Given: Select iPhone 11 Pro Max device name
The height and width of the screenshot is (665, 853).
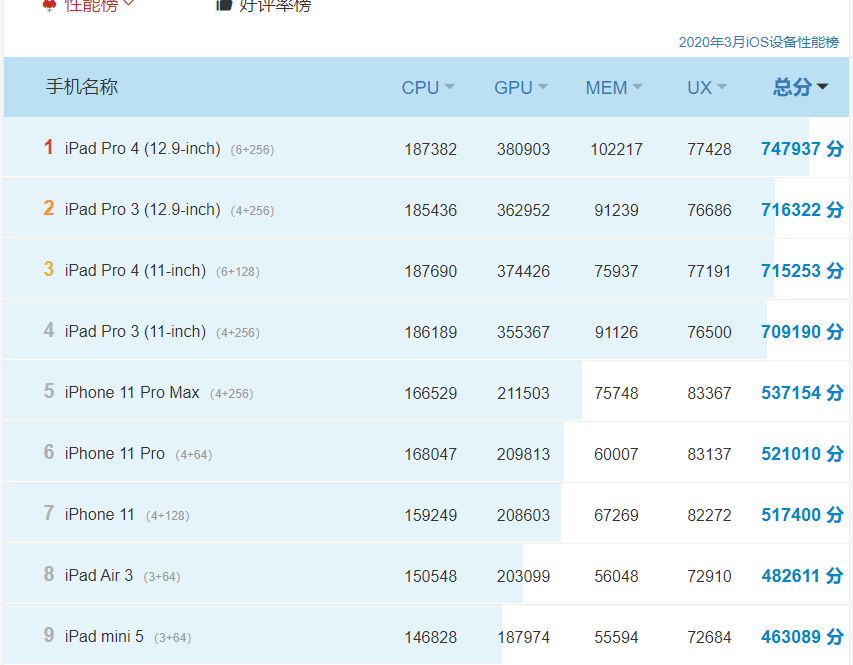Looking at the screenshot, I should [x=132, y=392].
